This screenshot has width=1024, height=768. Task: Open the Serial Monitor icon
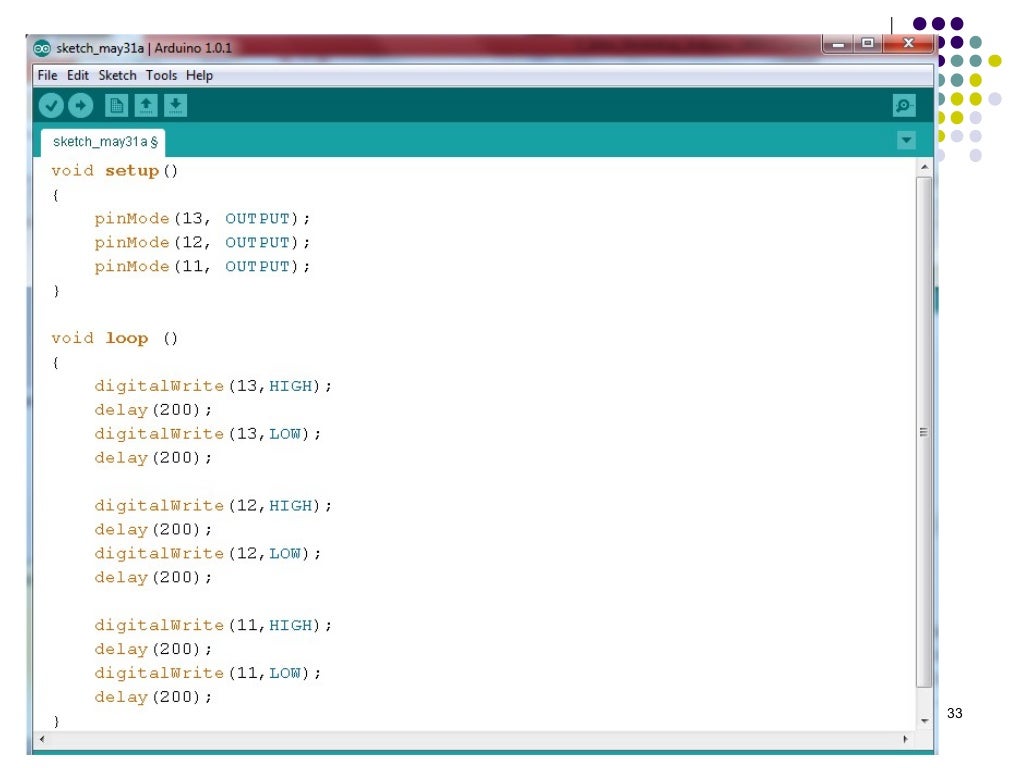tap(904, 105)
